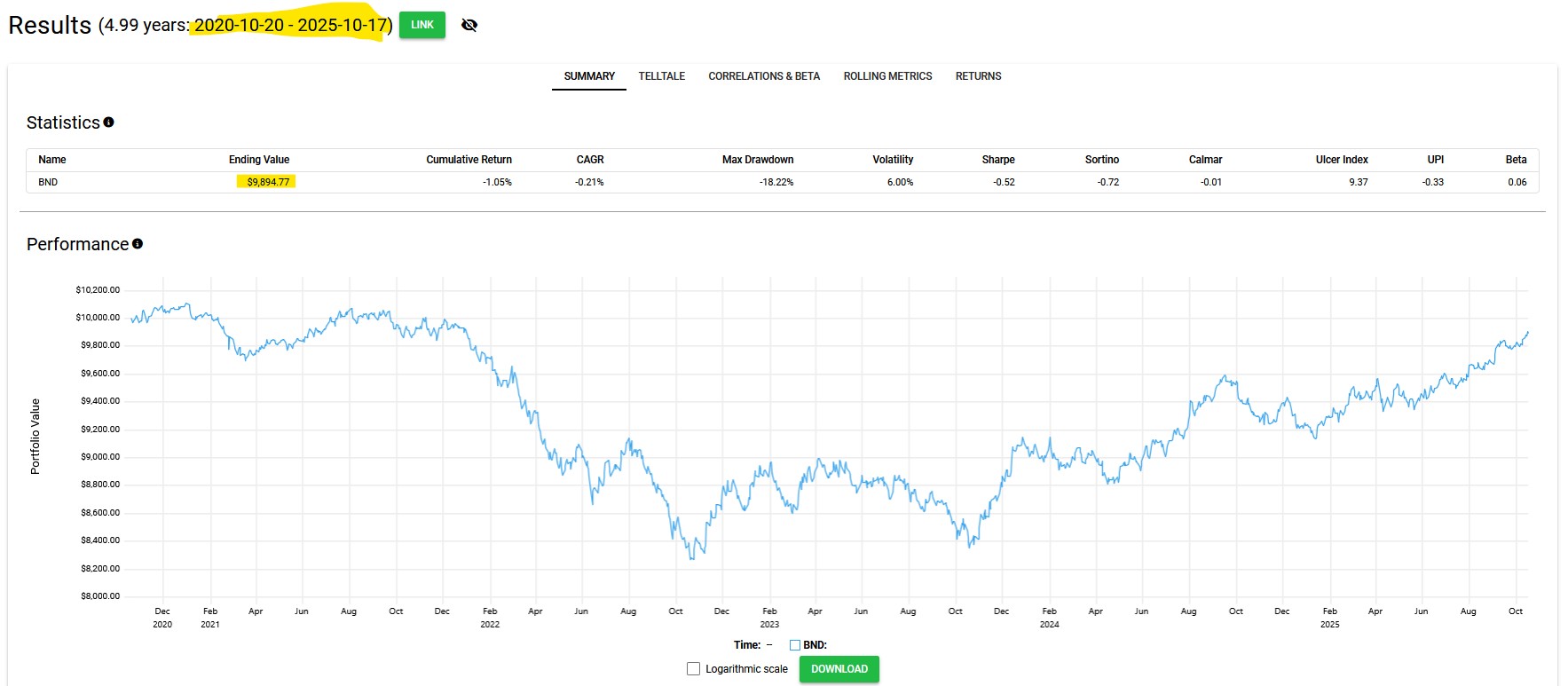Click the $9,000.00 y-axis label
The image size is (1568, 686).
pos(100,457)
